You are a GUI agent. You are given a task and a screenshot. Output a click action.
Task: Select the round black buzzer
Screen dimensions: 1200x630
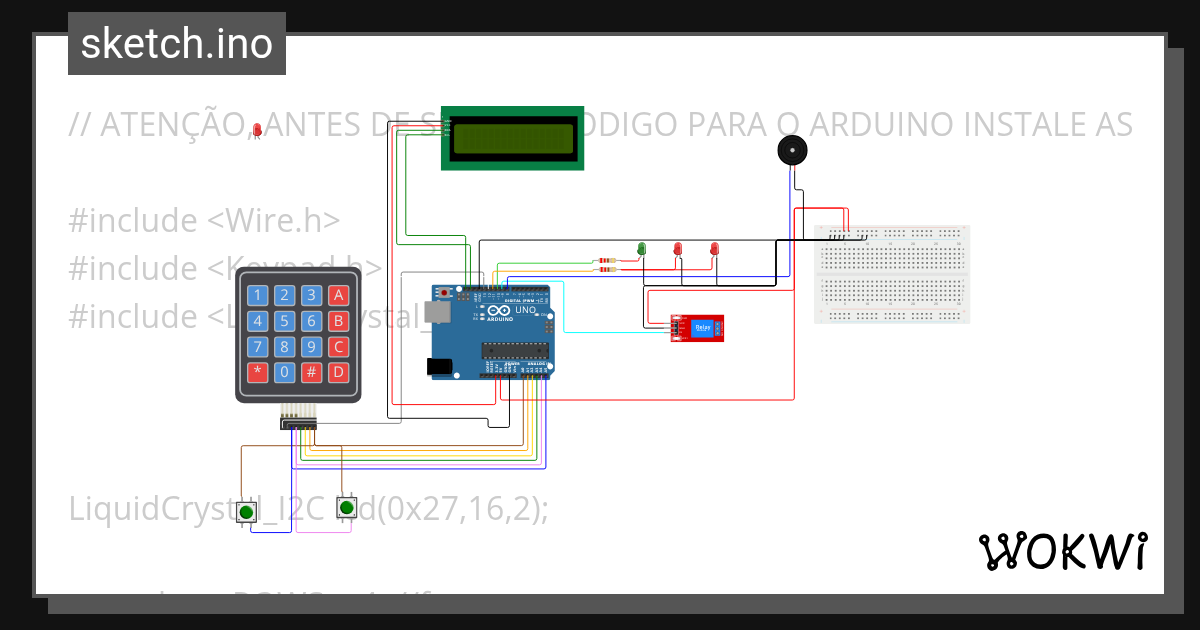(792, 150)
